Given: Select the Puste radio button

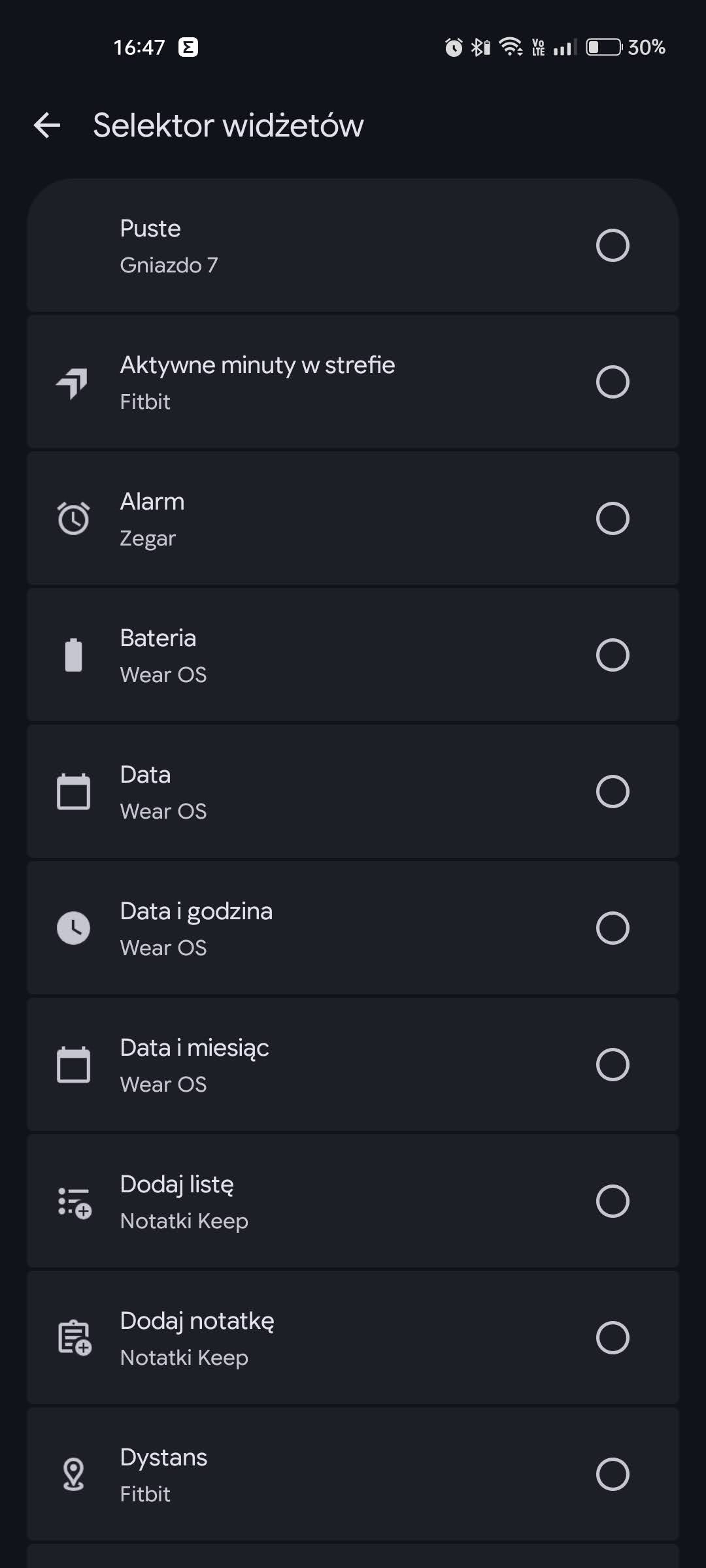Looking at the screenshot, I should tap(613, 246).
